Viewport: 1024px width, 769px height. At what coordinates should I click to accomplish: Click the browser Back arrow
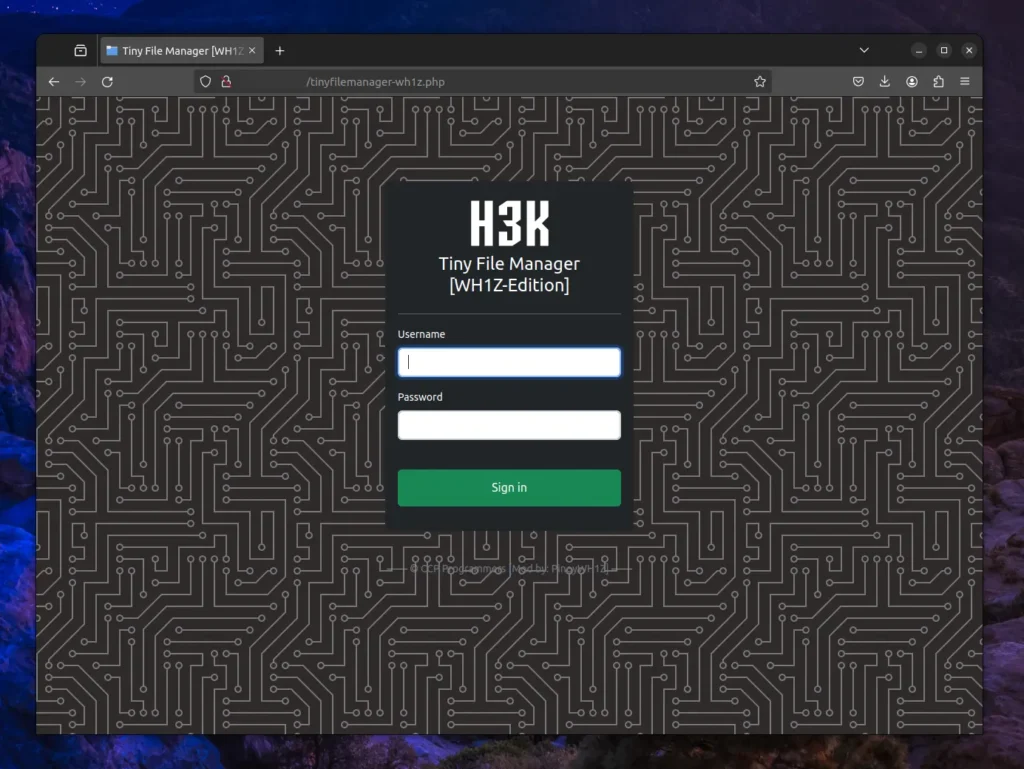coord(54,82)
